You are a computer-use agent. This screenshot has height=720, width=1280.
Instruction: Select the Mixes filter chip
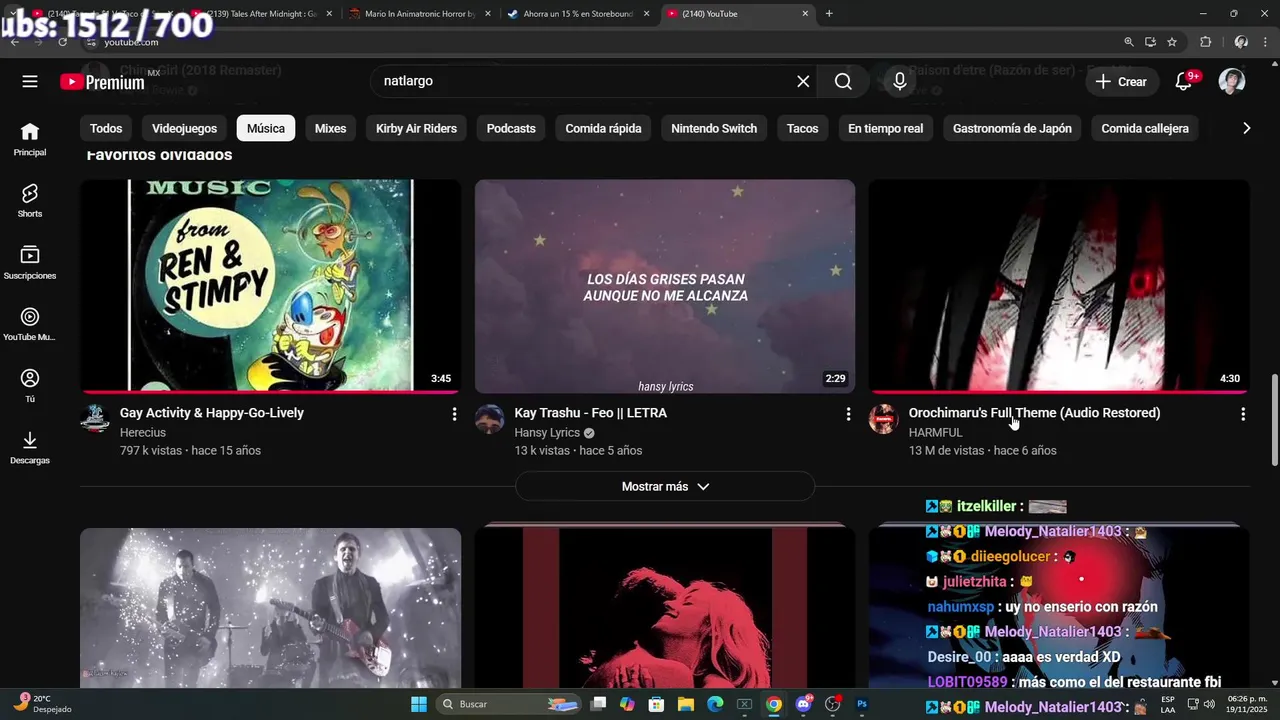(x=330, y=128)
